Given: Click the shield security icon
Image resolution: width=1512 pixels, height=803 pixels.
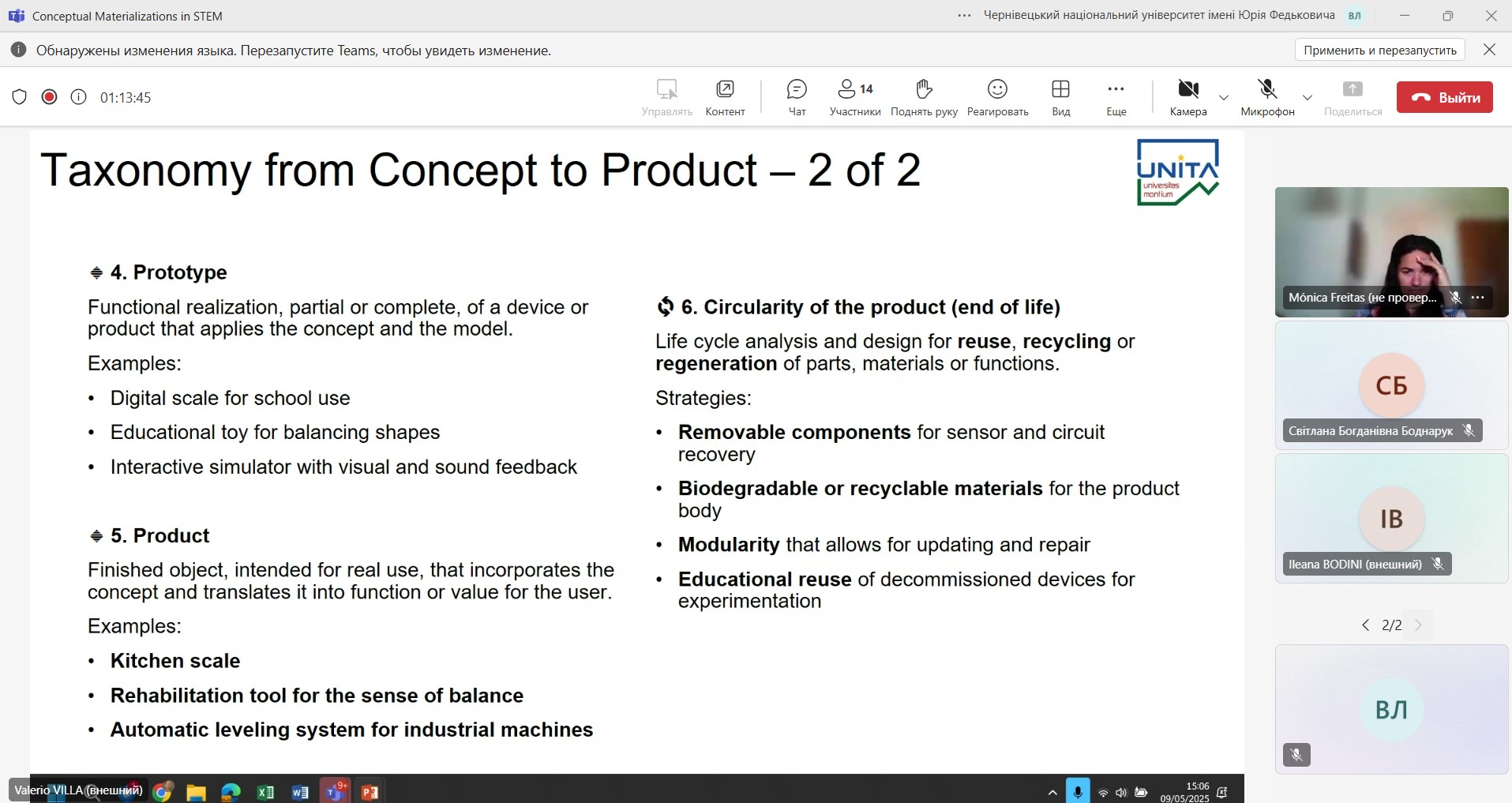Looking at the screenshot, I should pyautogui.click(x=20, y=97).
